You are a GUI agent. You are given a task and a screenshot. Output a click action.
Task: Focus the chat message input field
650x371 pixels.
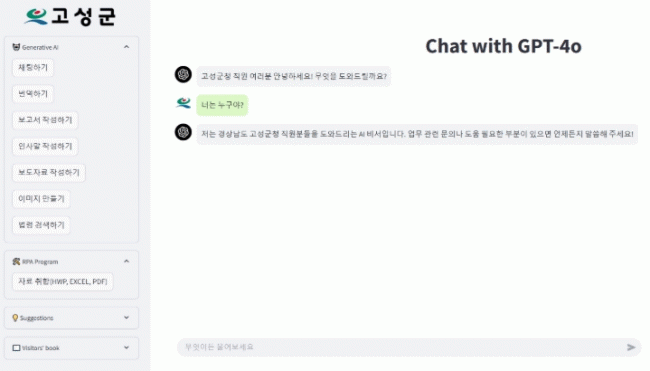point(402,347)
